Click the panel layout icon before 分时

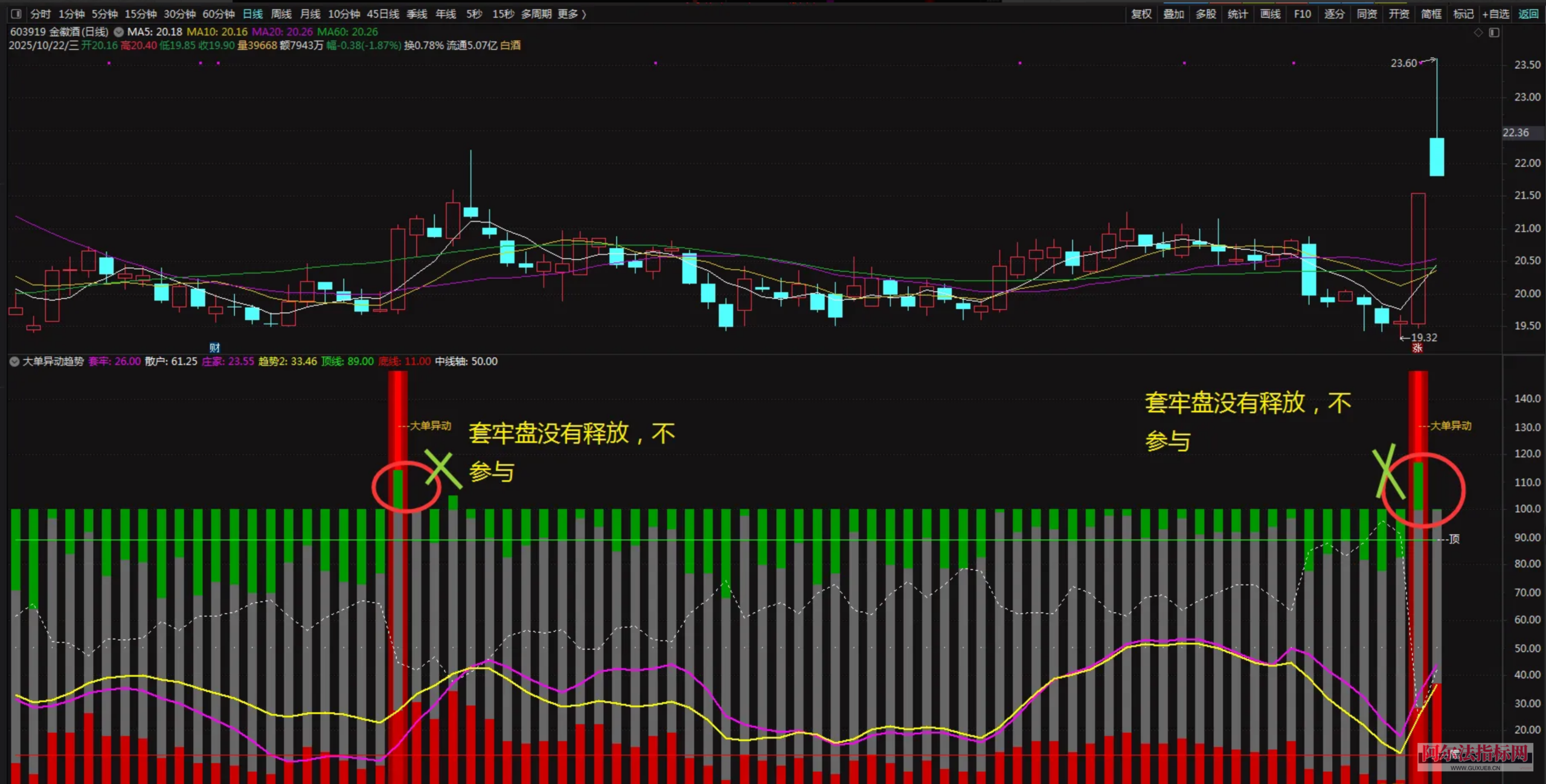(16, 13)
